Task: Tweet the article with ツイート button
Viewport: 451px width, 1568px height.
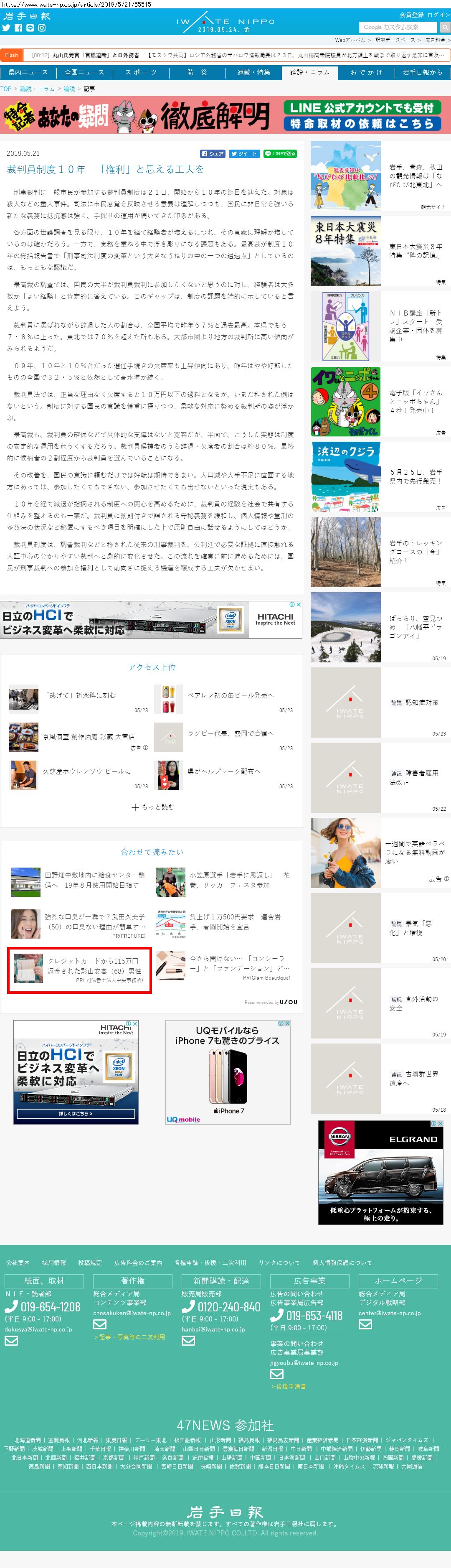Action: click(x=245, y=154)
